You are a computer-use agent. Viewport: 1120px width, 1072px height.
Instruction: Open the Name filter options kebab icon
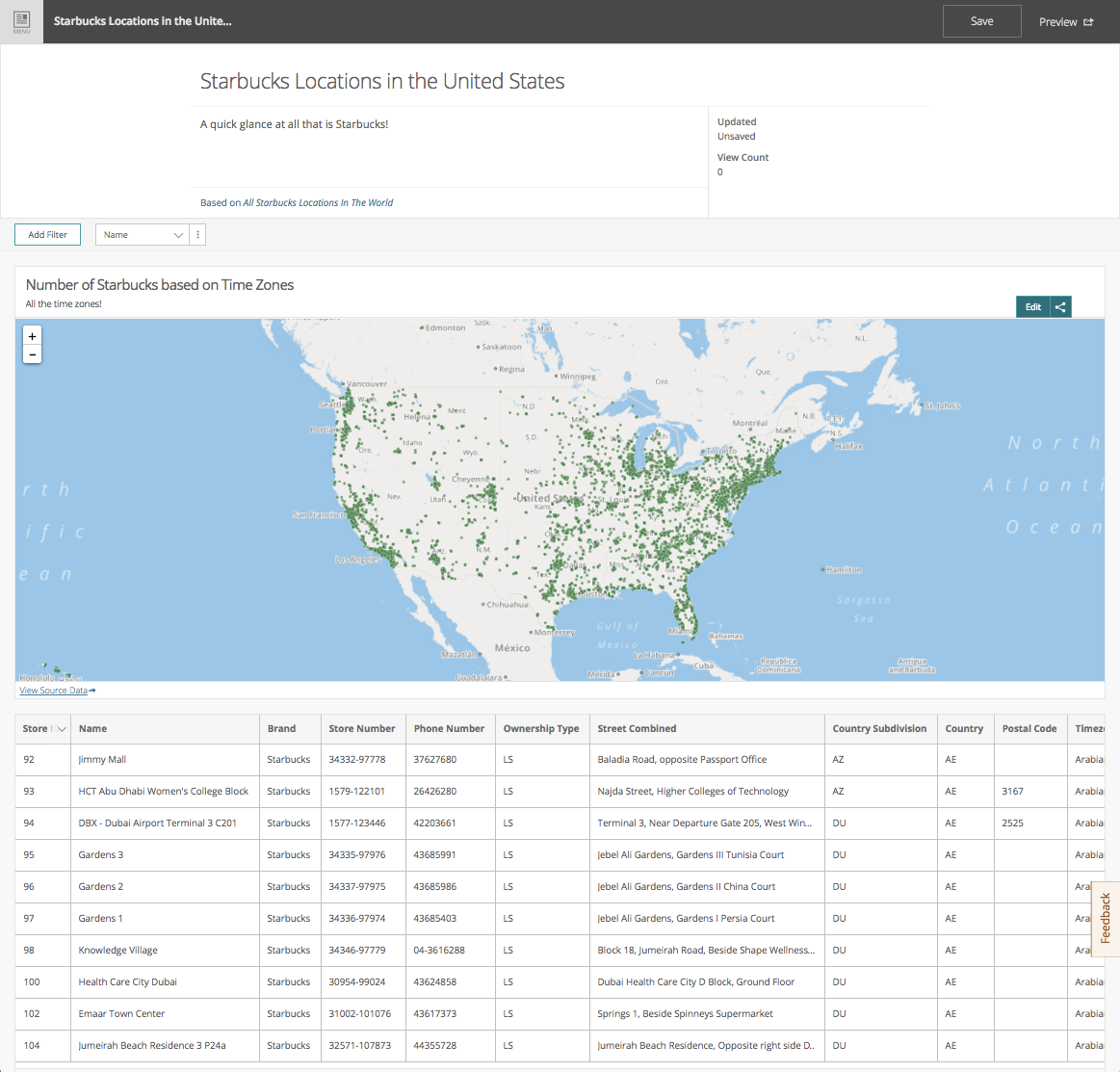tap(197, 234)
